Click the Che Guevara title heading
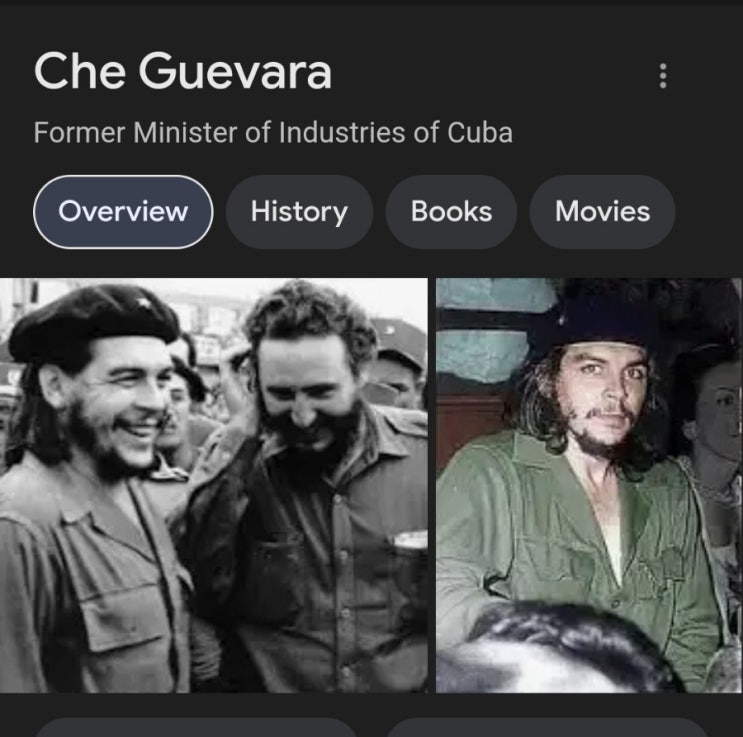The width and height of the screenshot is (743, 737). (182, 71)
